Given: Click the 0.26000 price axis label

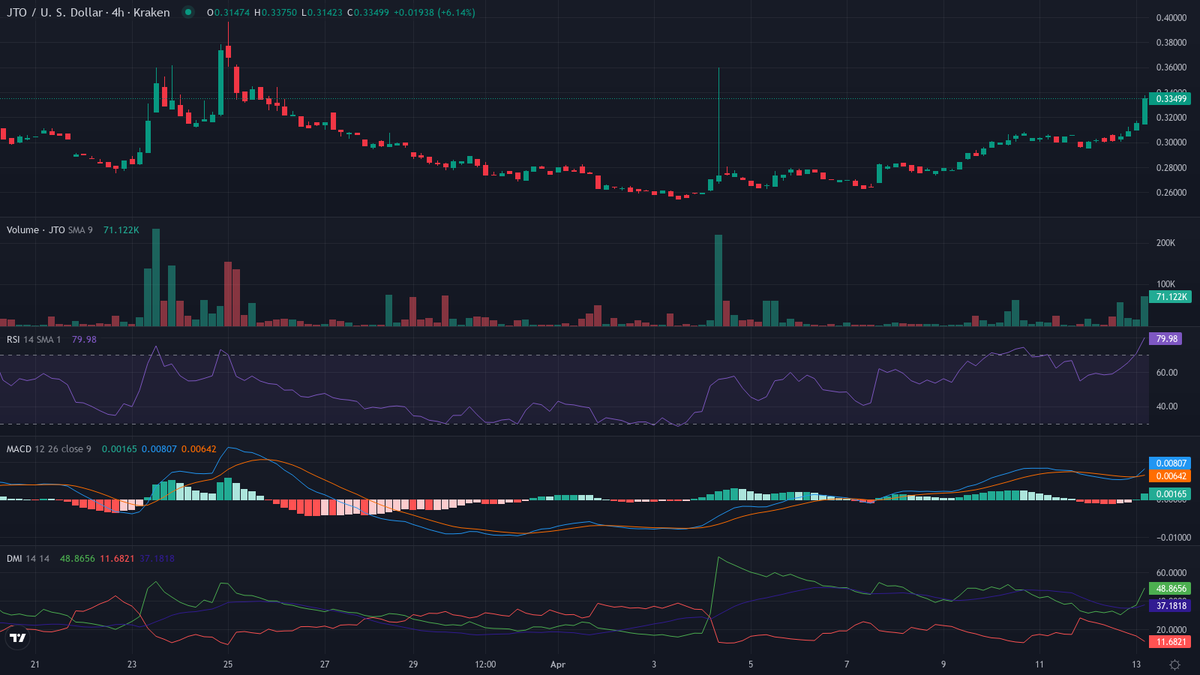Looking at the screenshot, I should coord(1170,192).
